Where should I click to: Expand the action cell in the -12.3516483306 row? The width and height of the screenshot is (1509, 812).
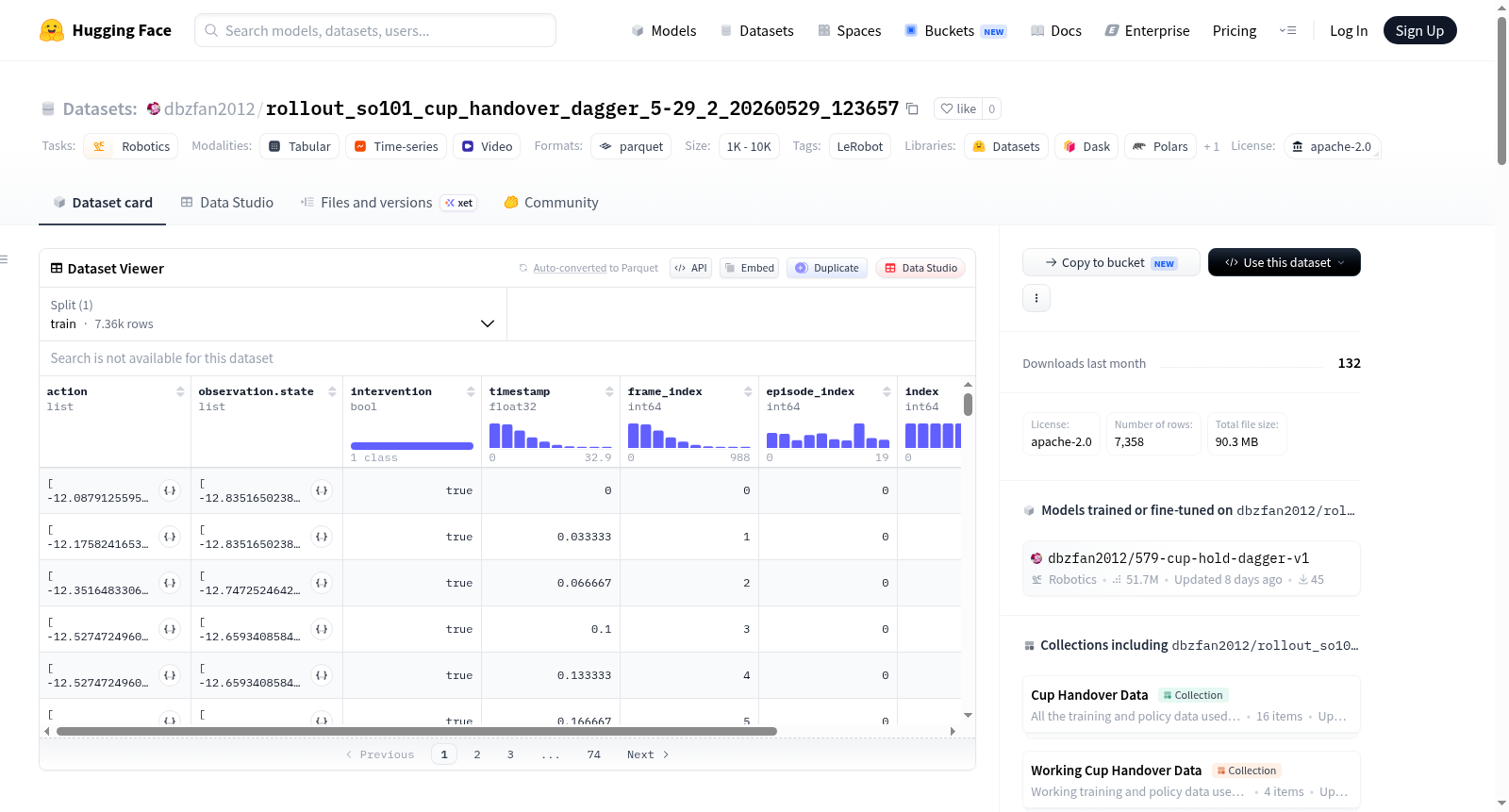[x=170, y=583]
